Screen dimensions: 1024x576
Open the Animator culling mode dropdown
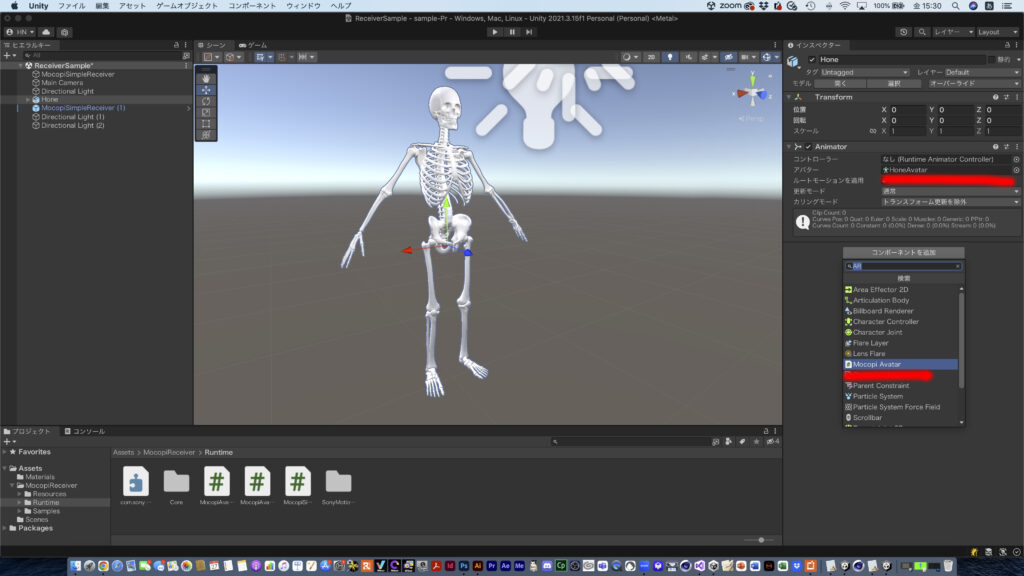950,202
